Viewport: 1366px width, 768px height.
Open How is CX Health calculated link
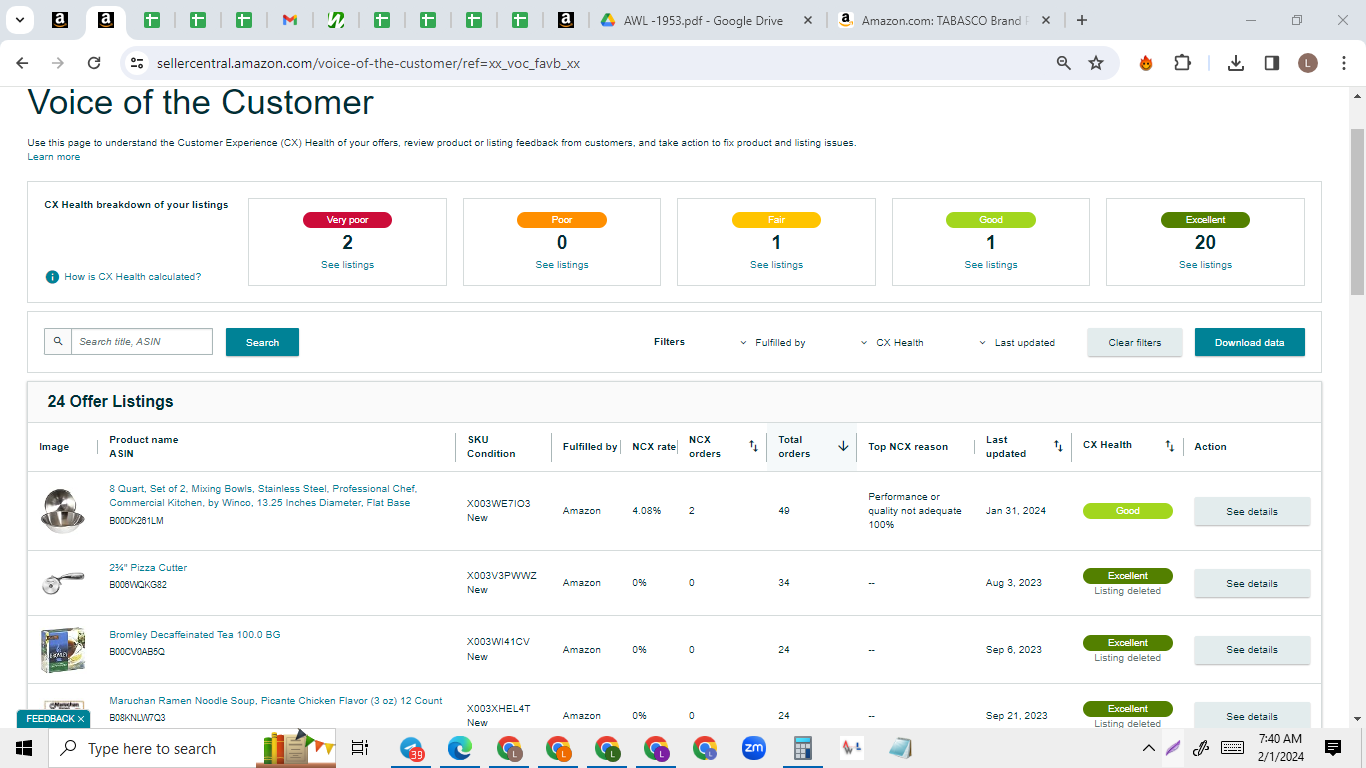tap(133, 277)
